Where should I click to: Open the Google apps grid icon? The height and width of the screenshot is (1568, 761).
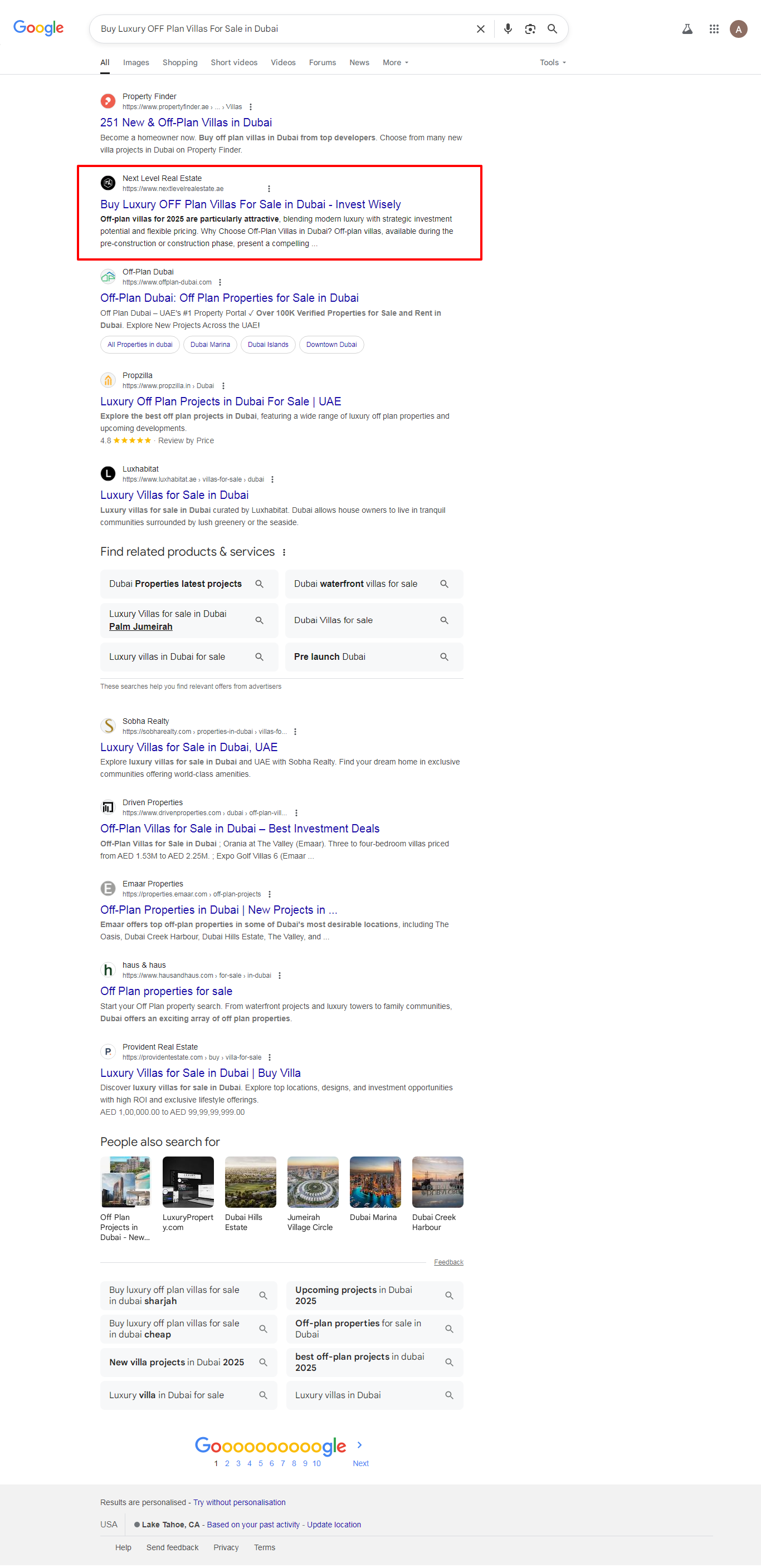tap(714, 28)
